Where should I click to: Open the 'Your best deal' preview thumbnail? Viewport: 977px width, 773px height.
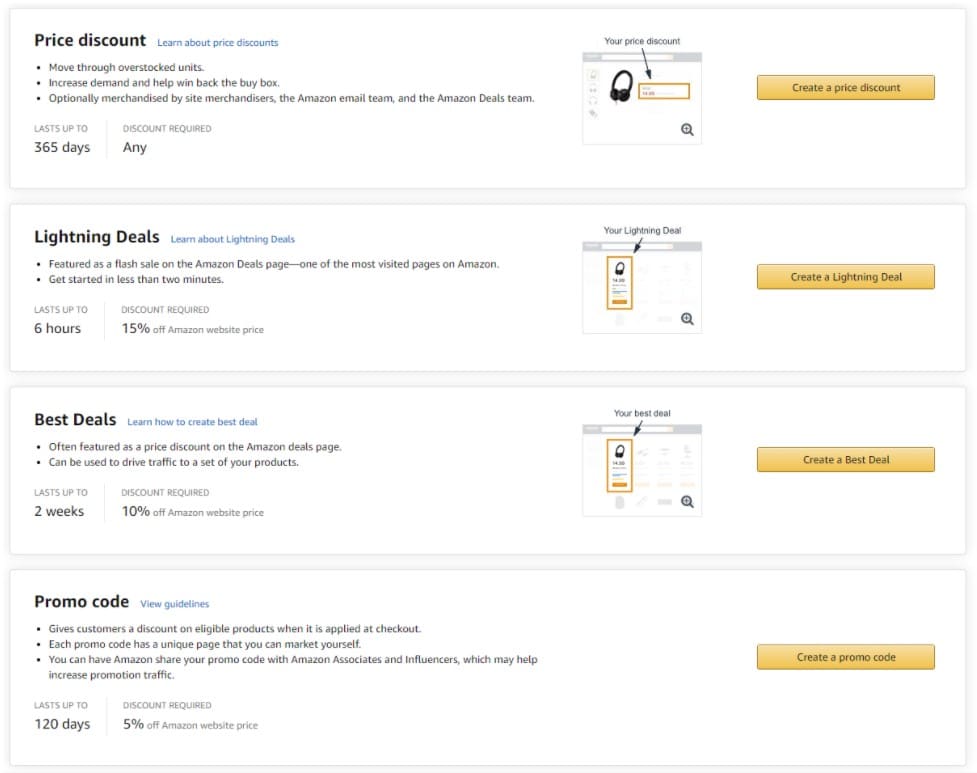[641, 469]
